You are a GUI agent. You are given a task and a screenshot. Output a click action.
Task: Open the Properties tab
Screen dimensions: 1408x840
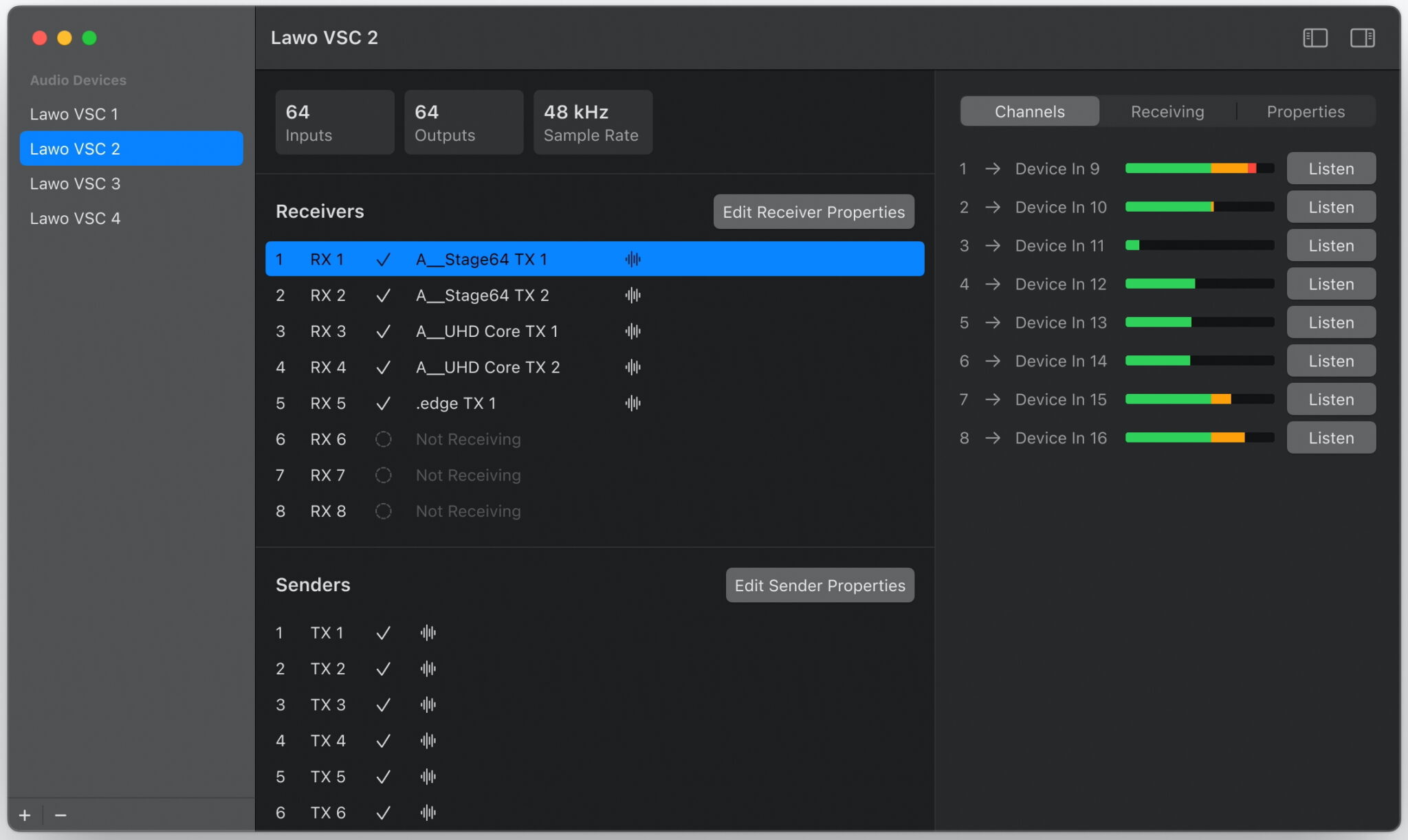1305,111
